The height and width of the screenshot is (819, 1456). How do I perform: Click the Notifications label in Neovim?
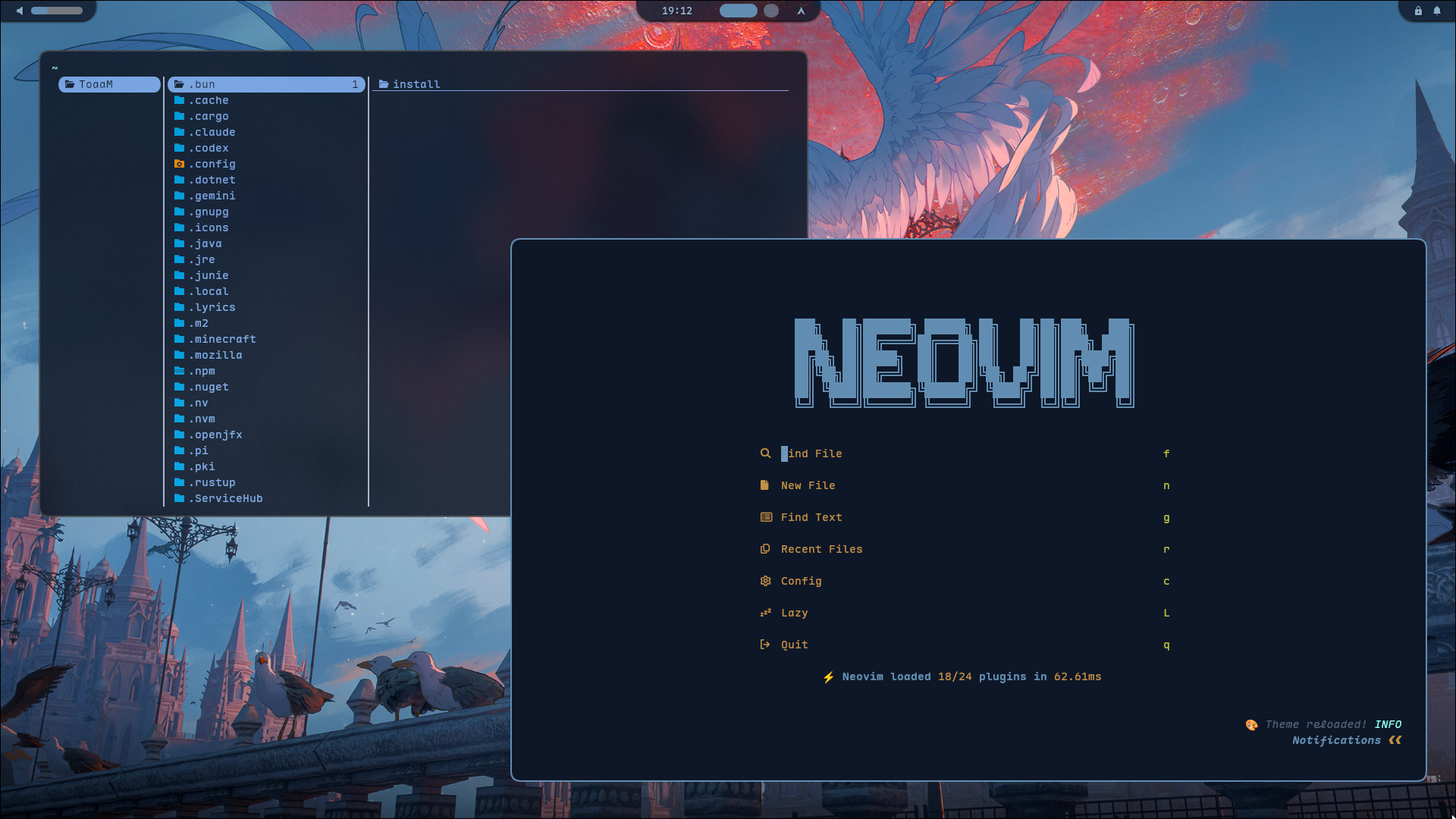(x=1336, y=740)
